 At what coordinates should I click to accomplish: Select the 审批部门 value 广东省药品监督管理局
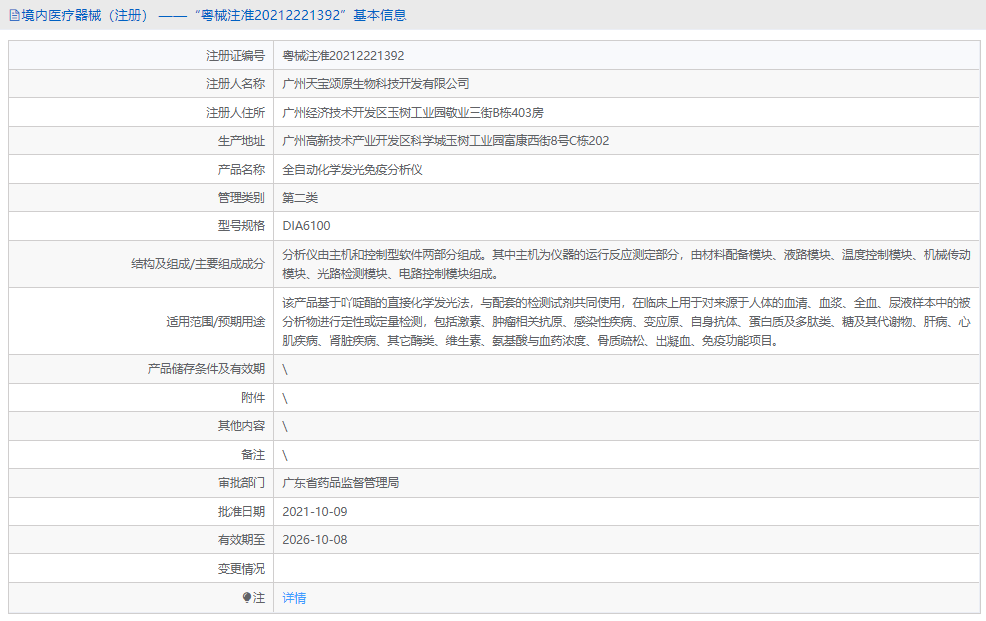tap(345, 482)
